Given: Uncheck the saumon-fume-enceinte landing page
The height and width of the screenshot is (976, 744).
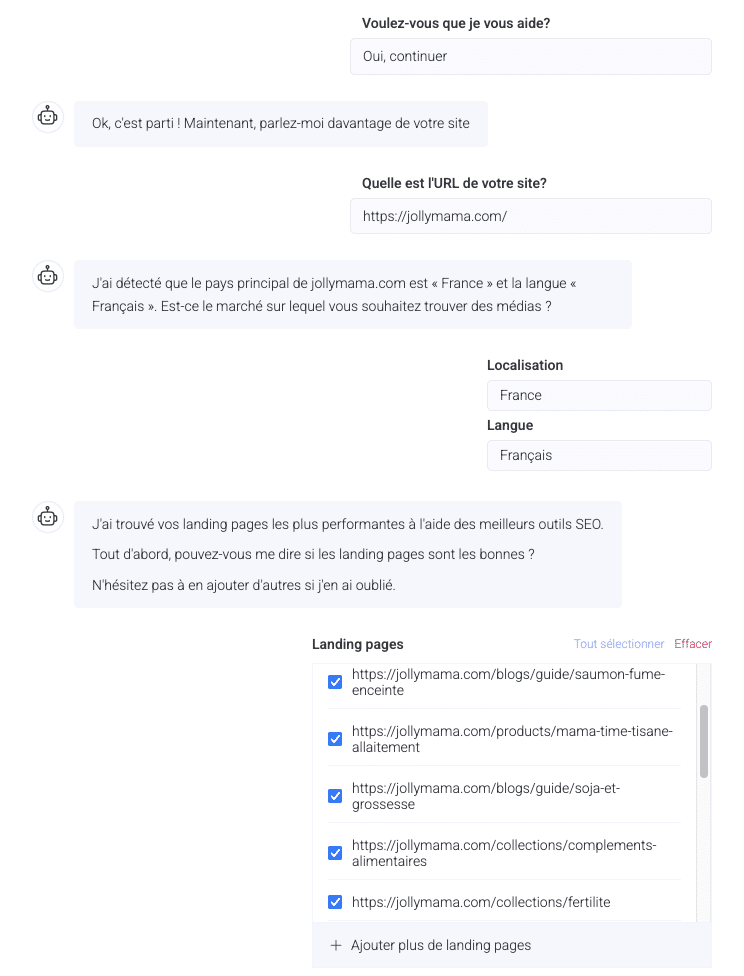Looking at the screenshot, I should coord(335,682).
